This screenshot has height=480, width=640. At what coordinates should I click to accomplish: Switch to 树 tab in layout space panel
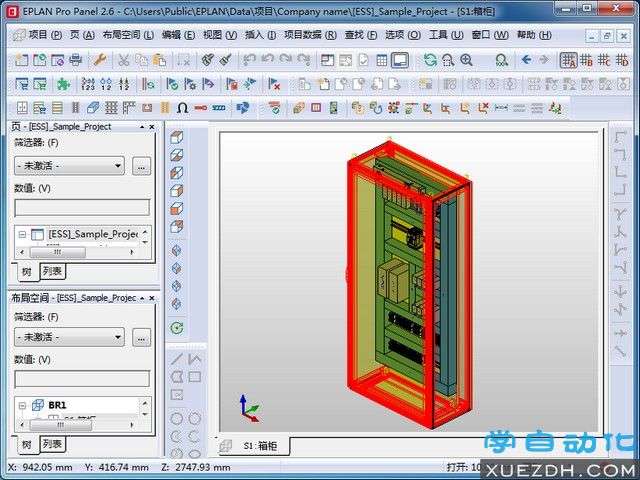click(27, 444)
